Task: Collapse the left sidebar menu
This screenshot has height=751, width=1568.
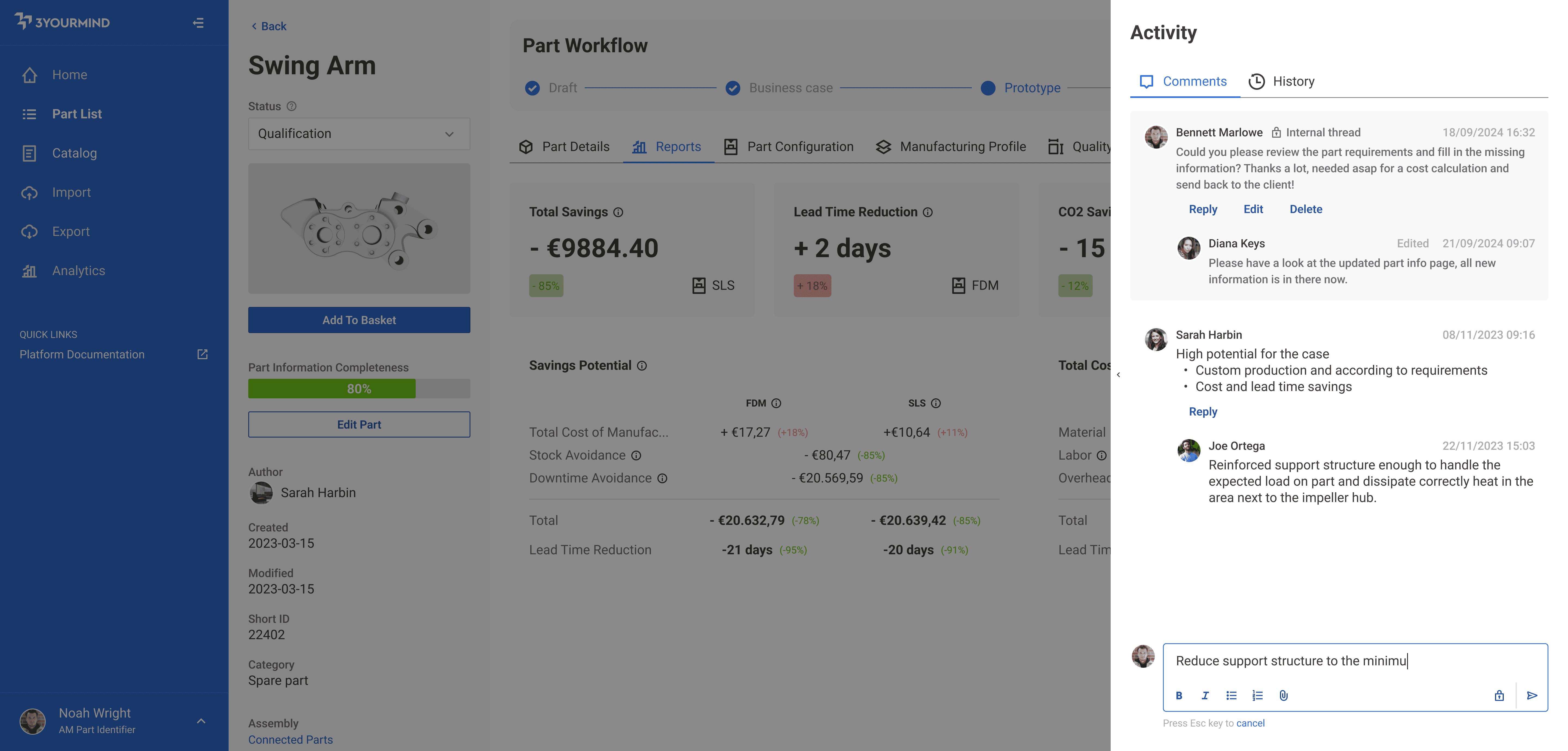Action: (x=198, y=23)
